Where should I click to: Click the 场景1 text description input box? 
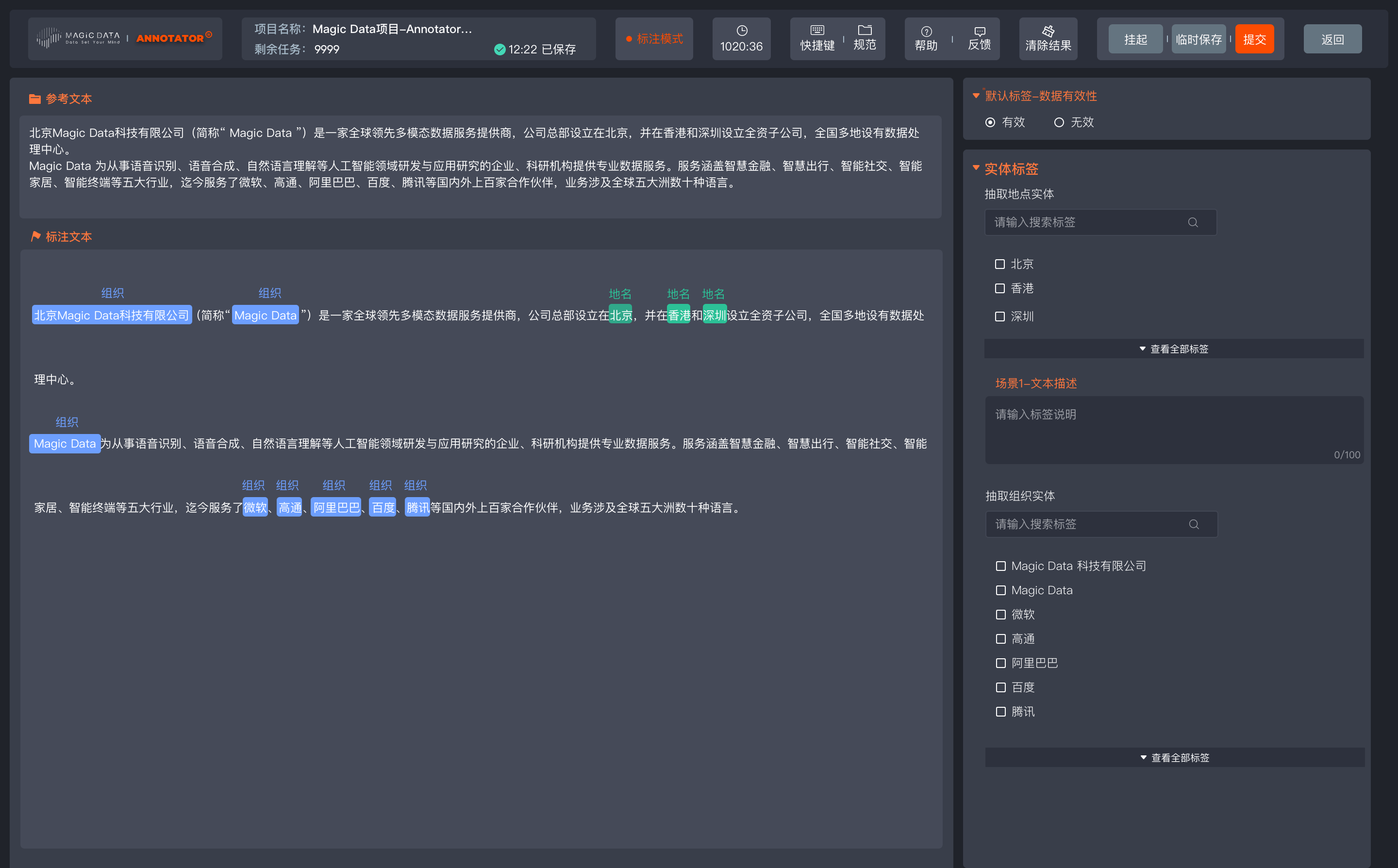click(1174, 430)
